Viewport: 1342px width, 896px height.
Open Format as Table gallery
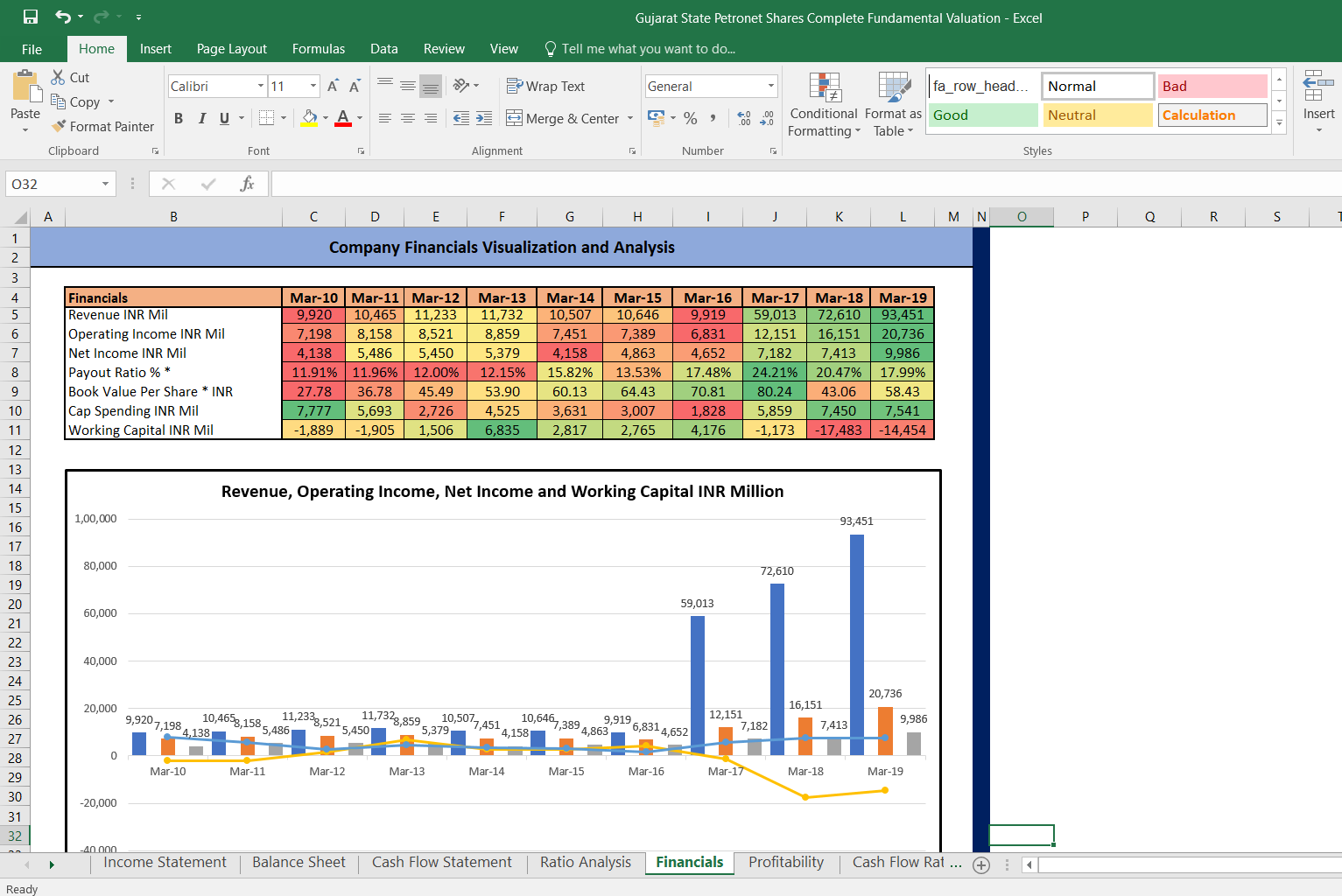point(894,105)
